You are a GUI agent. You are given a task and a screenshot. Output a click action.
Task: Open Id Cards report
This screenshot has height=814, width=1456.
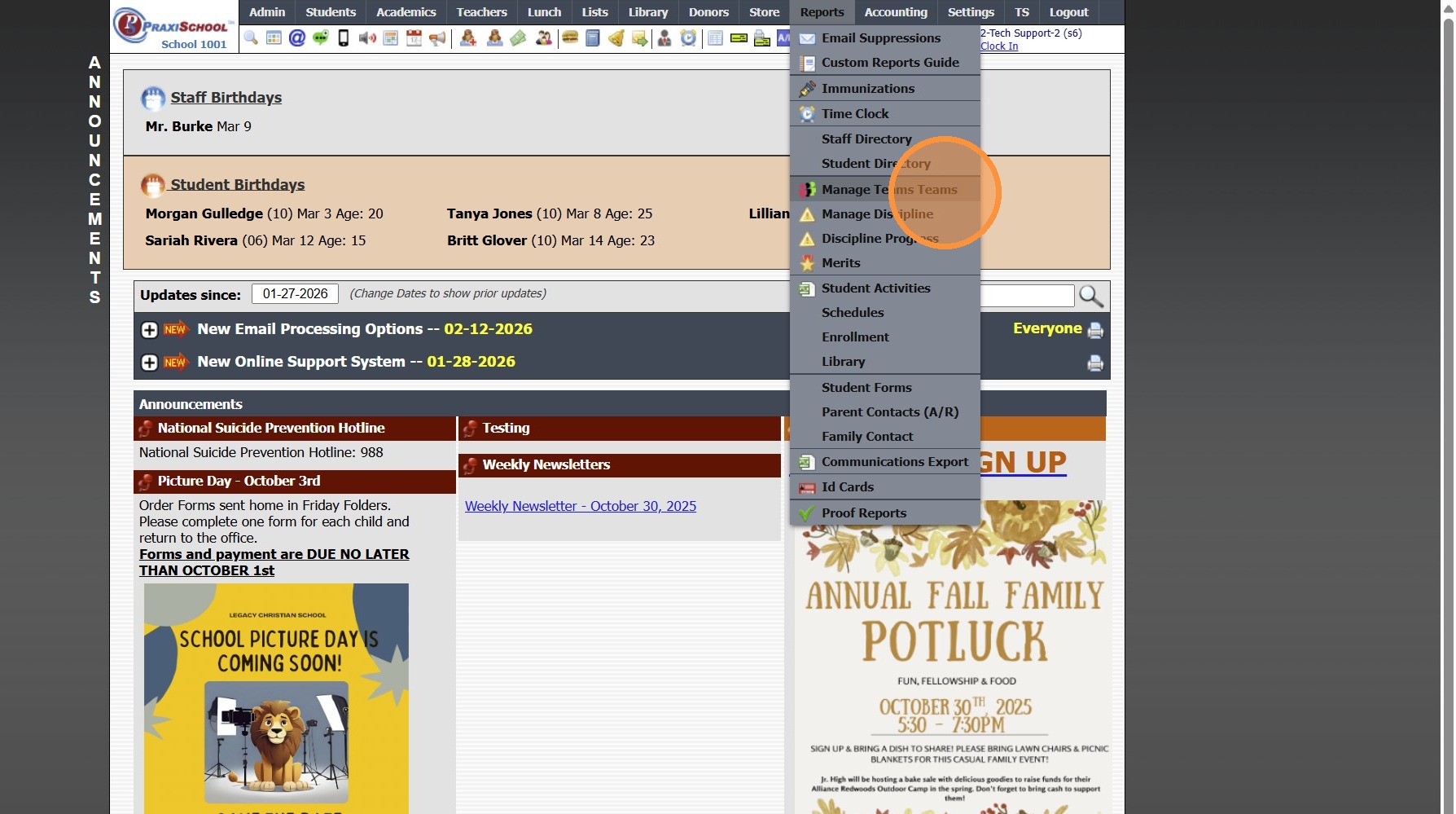click(x=885, y=487)
